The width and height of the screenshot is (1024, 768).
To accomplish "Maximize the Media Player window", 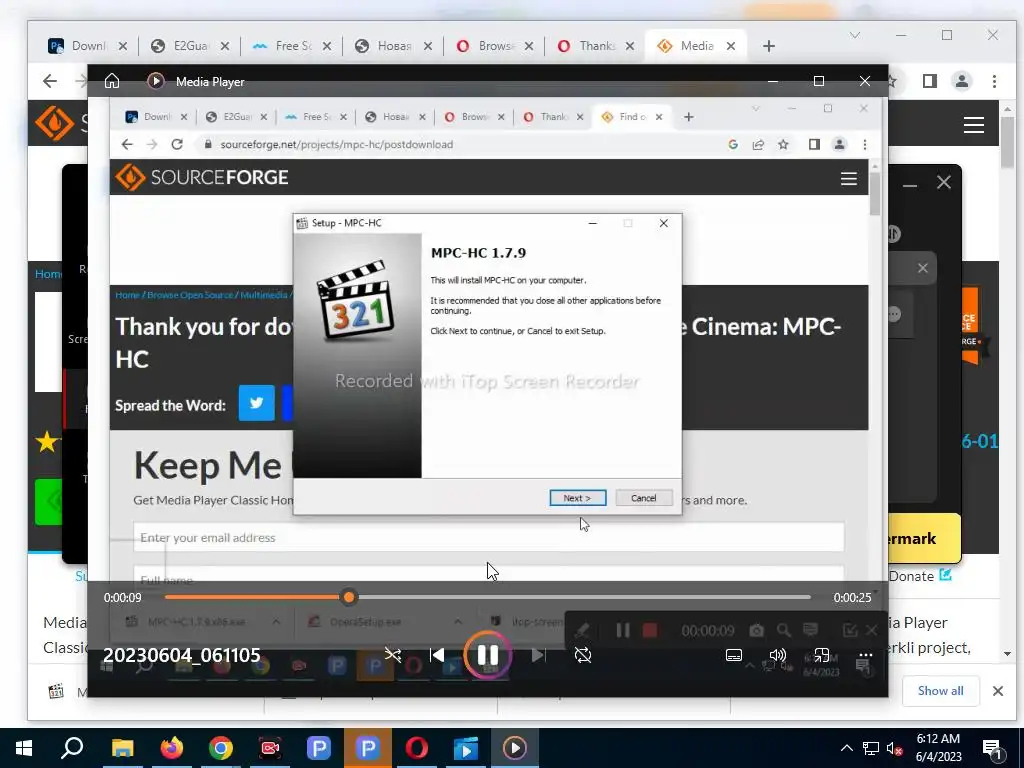I will (x=819, y=81).
